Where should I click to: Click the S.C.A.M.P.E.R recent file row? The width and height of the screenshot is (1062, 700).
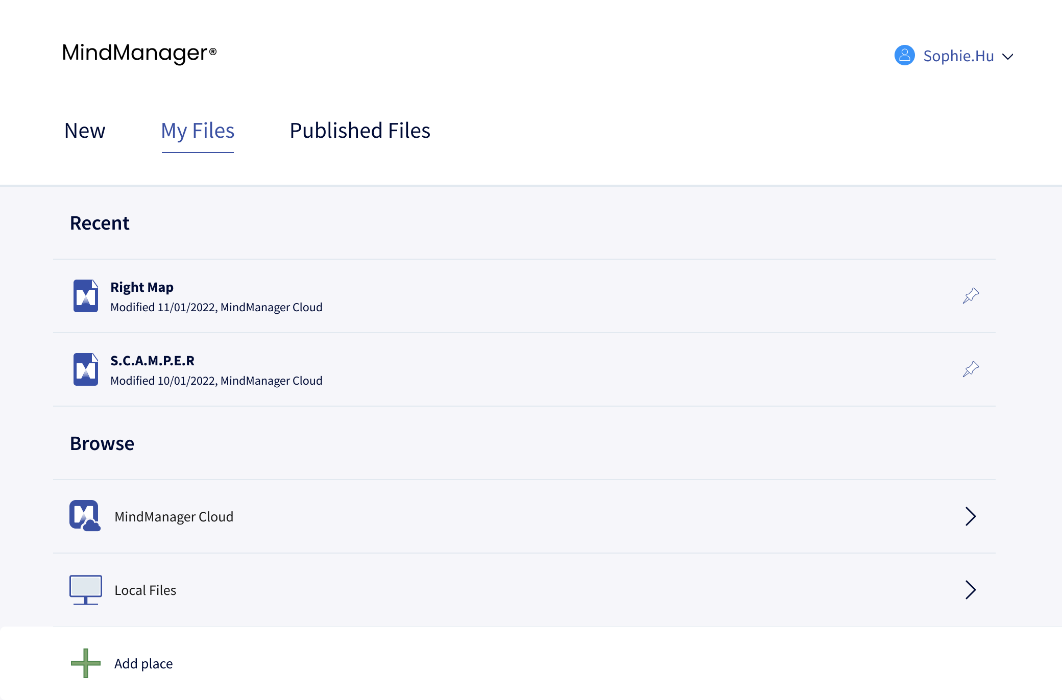400,369
